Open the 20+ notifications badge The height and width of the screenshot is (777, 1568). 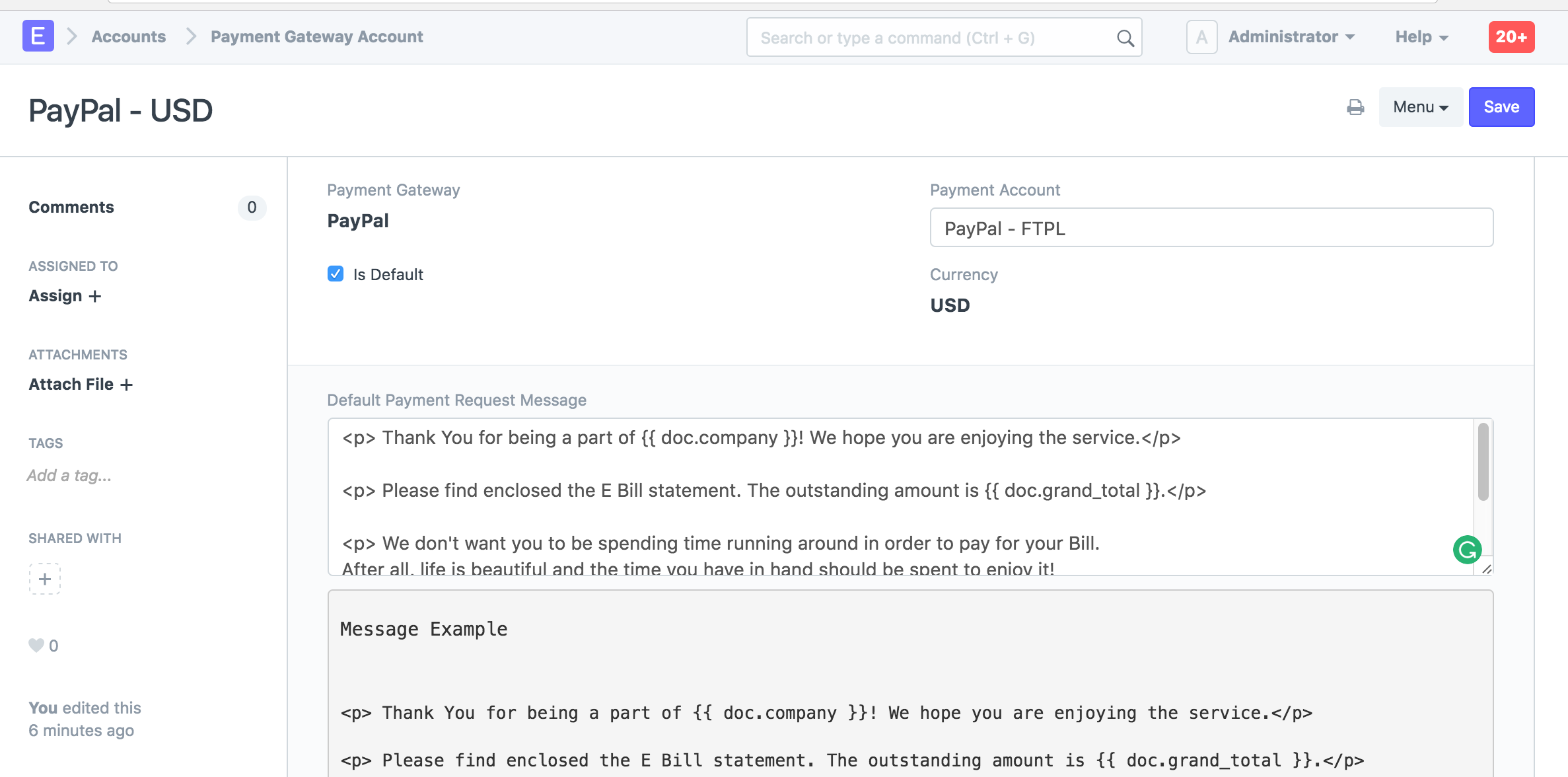tap(1511, 37)
